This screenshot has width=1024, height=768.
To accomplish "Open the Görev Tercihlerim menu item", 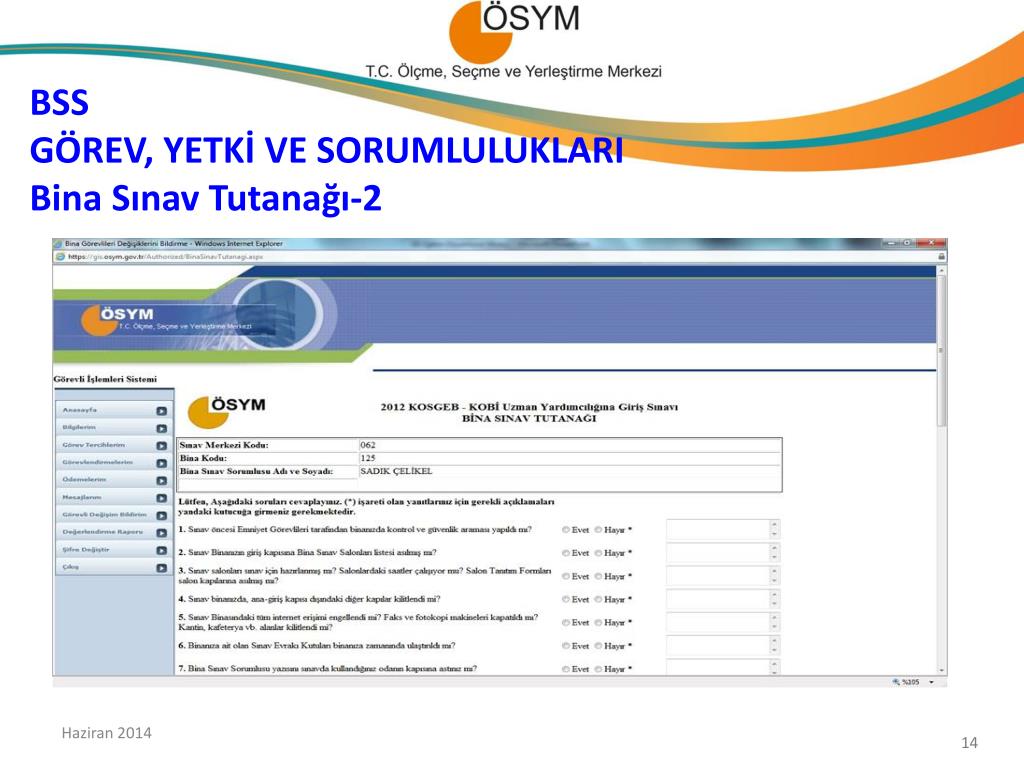I will click(112, 445).
